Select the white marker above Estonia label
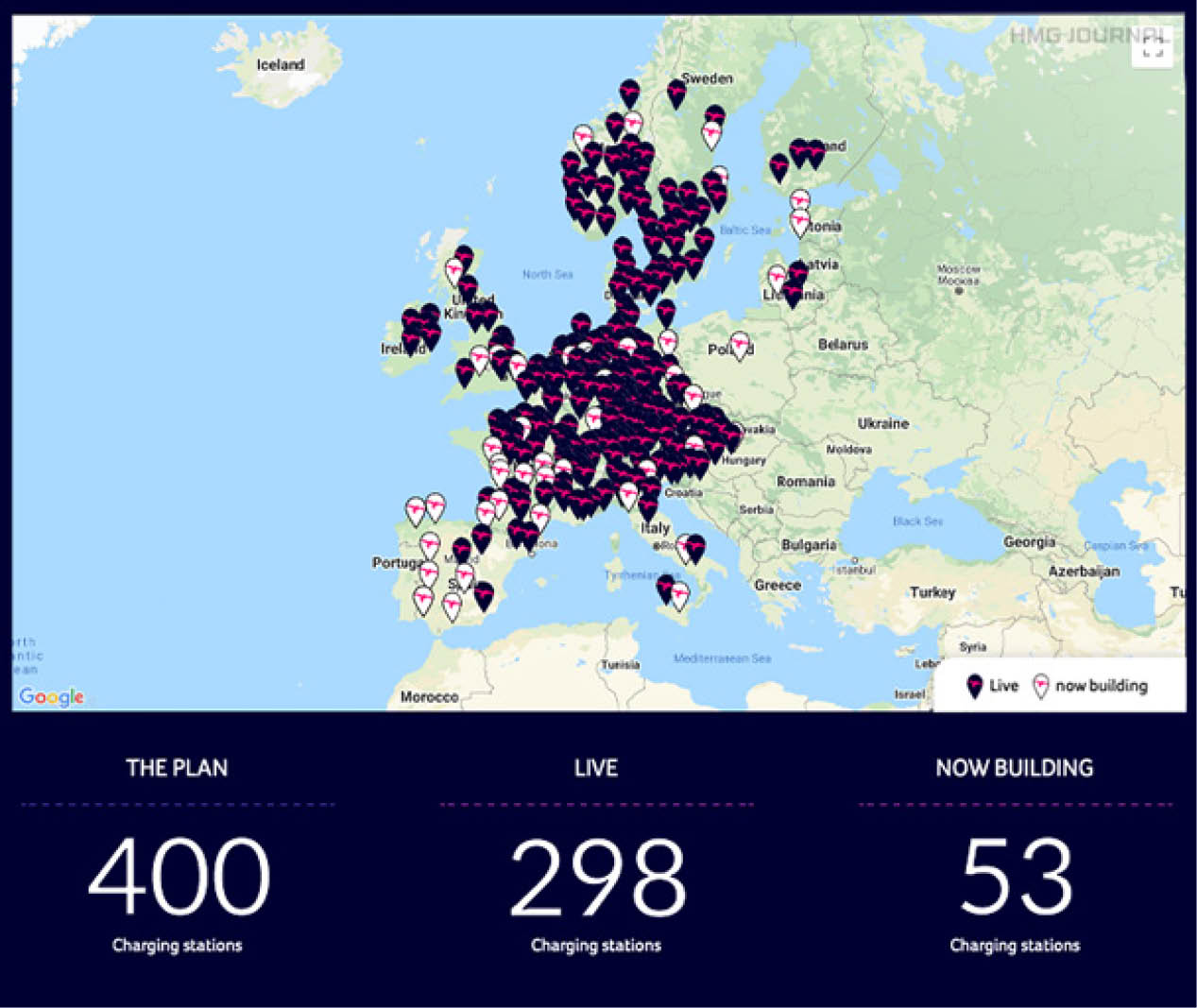Viewport: 1197px width, 1008px height. [799, 201]
